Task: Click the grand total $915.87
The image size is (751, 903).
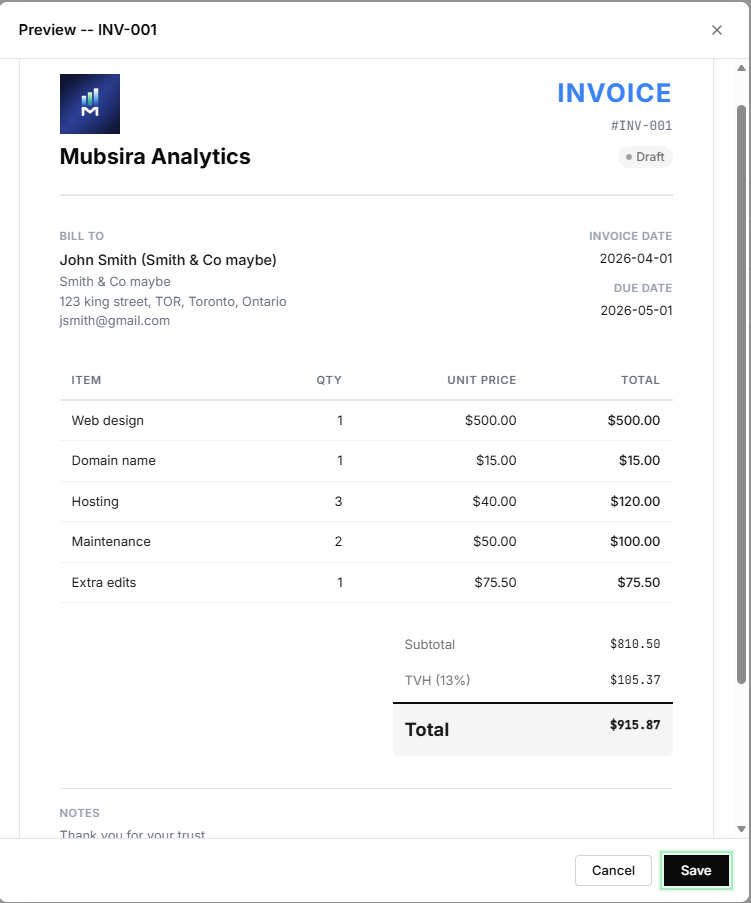Action: (x=635, y=725)
